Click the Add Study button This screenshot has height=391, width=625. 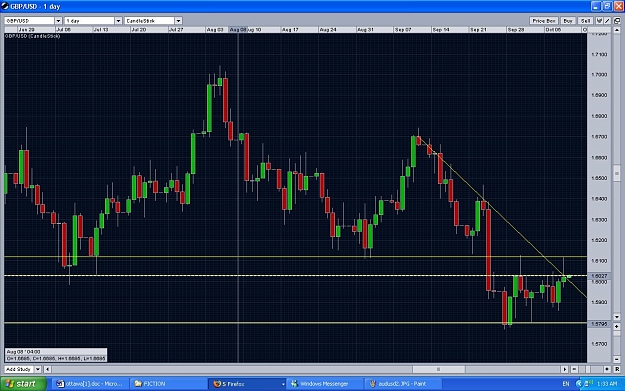[x=19, y=369]
